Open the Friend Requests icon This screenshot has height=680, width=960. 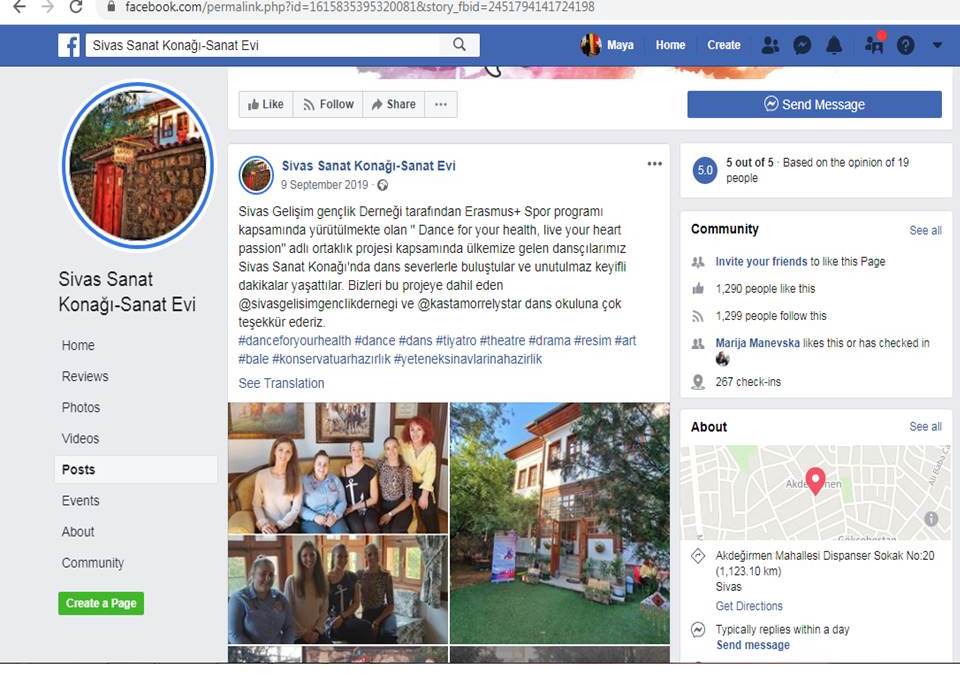tap(770, 45)
